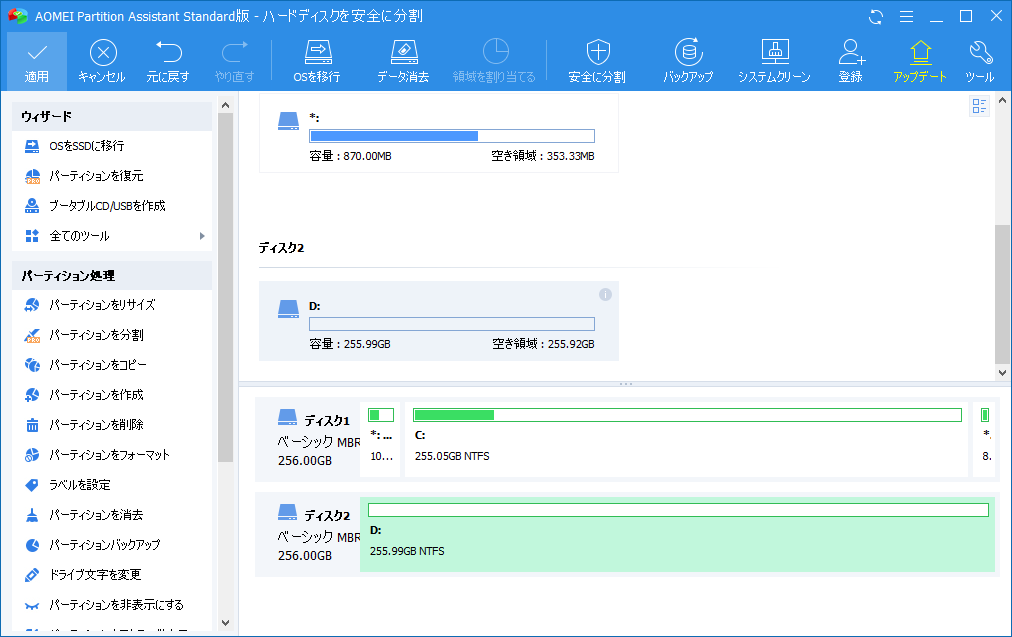Toggle the view mode icon in disk list
Image resolution: width=1012 pixels, height=637 pixels.
(979, 106)
